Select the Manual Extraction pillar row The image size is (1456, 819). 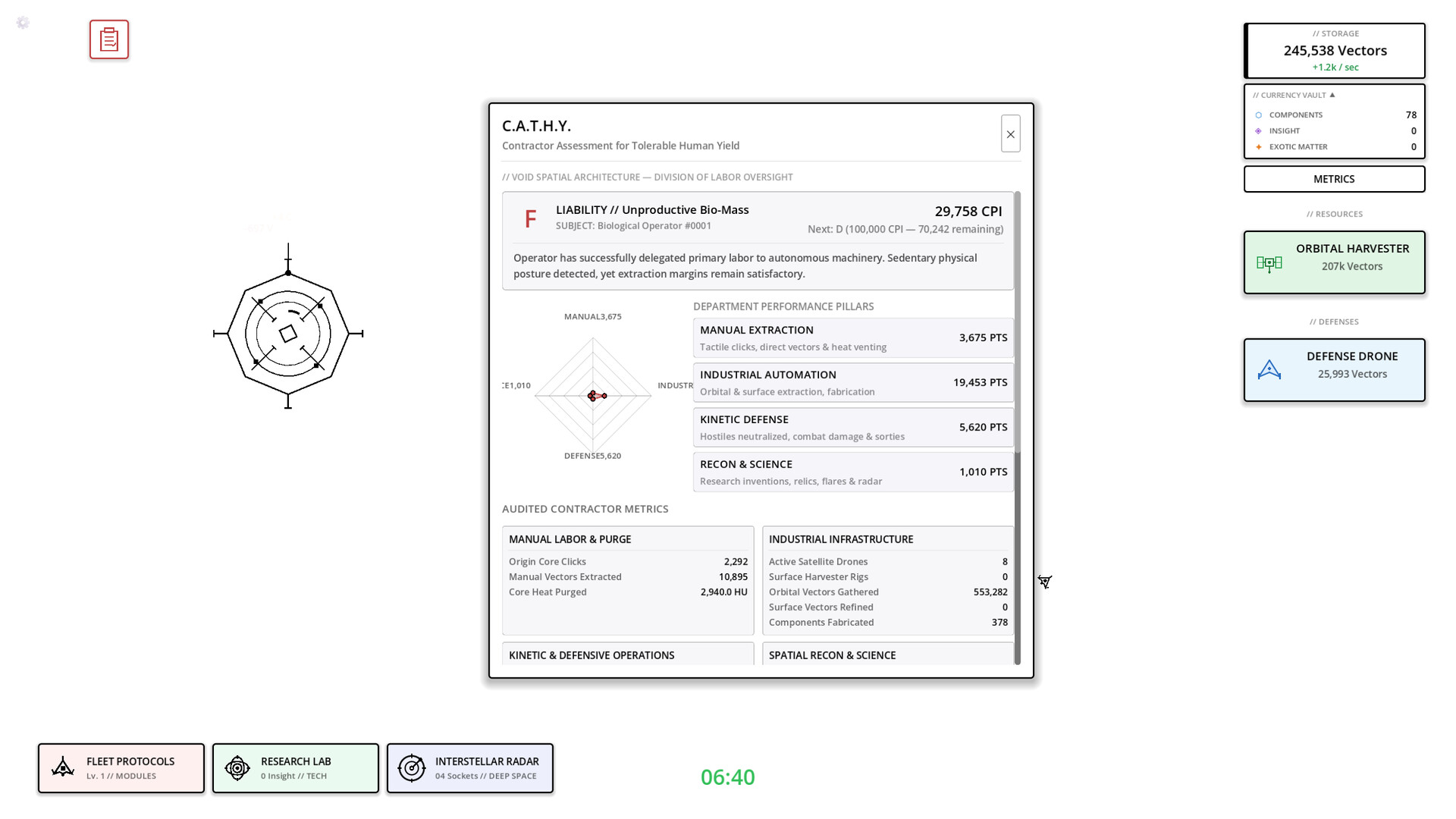853,337
